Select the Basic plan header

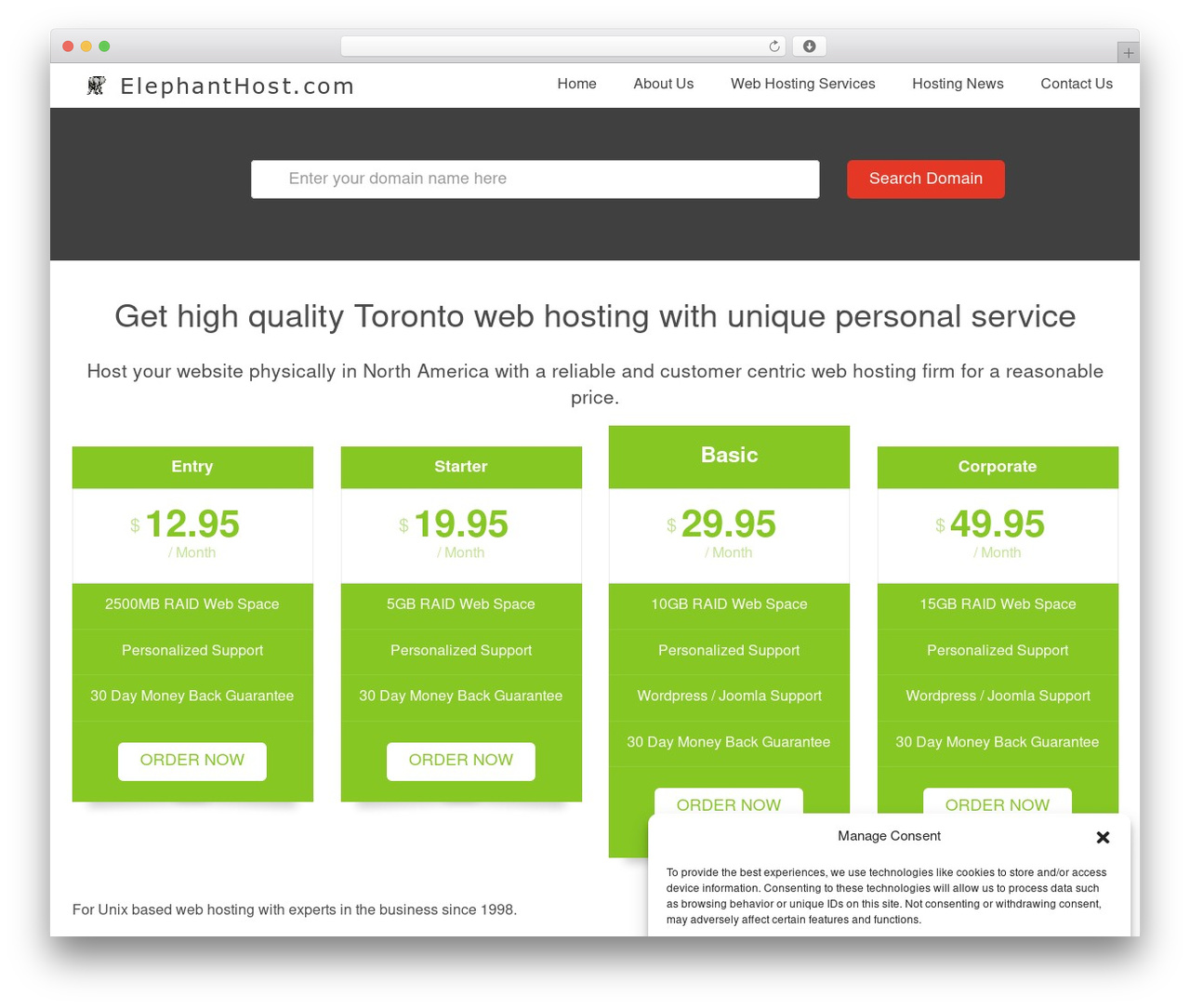pyautogui.click(x=729, y=456)
